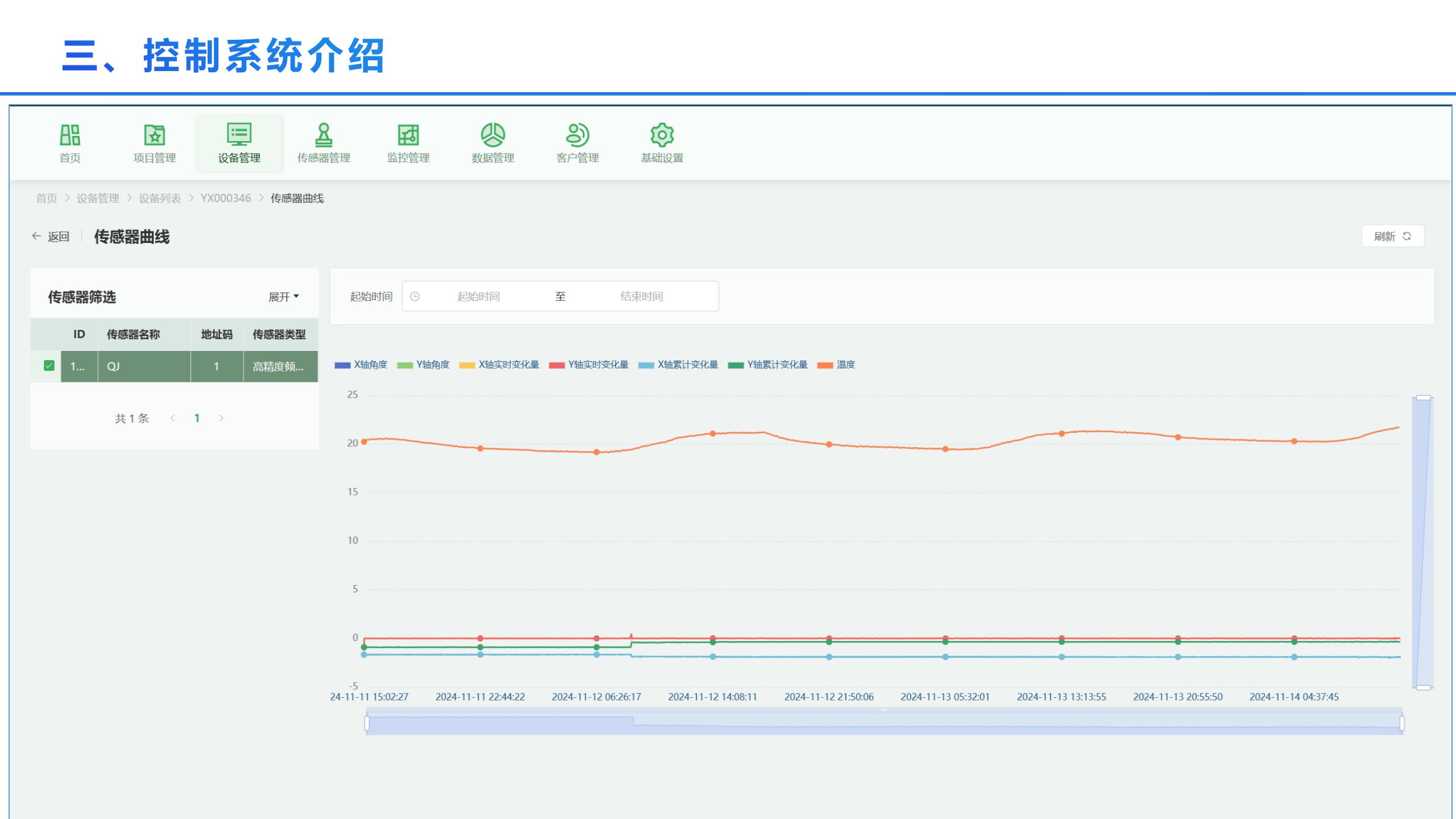The height and width of the screenshot is (819, 1456).
Task: Open the 监控管理 monitoring icon
Action: [x=408, y=135]
